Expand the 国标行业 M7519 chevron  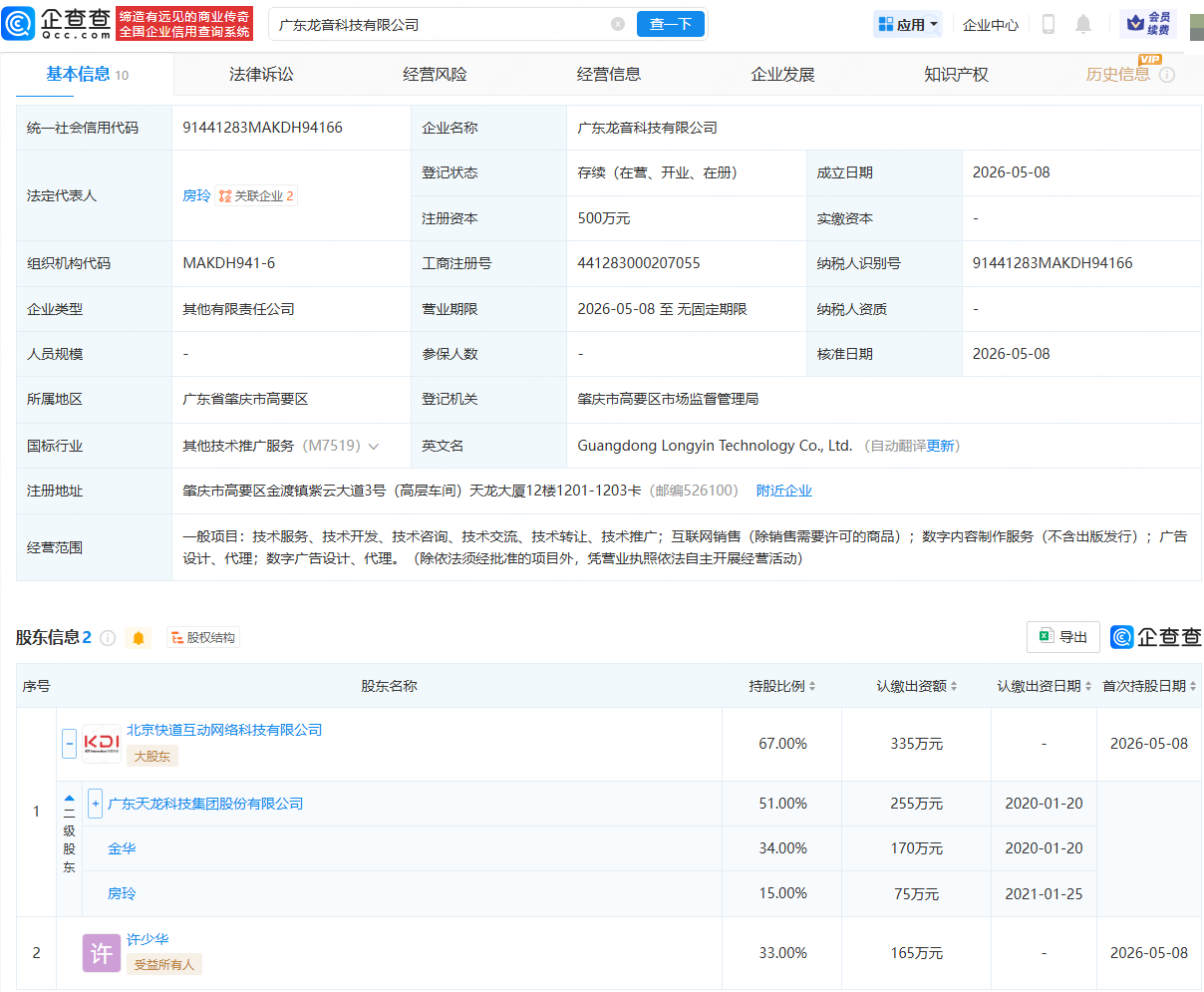tap(374, 447)
